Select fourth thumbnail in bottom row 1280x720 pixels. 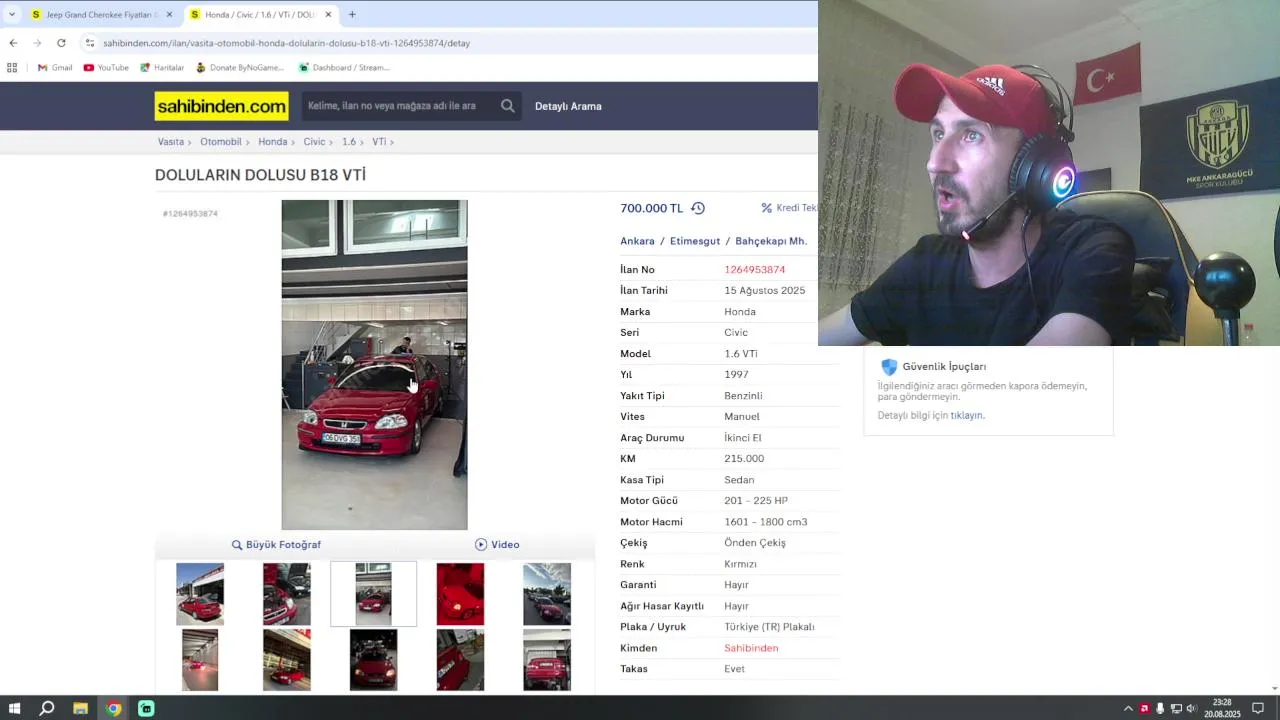460,660
